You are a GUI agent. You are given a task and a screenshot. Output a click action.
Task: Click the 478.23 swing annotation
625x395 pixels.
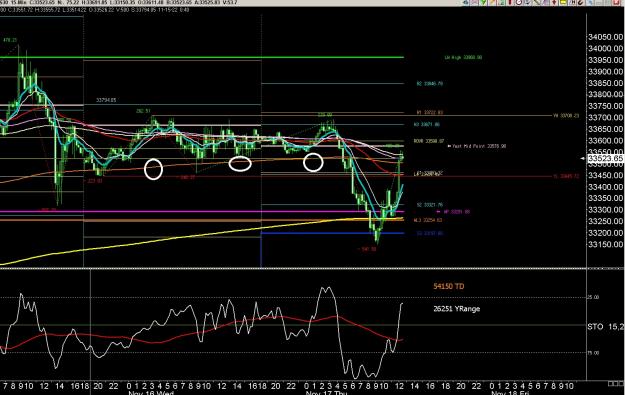point(10,40)
